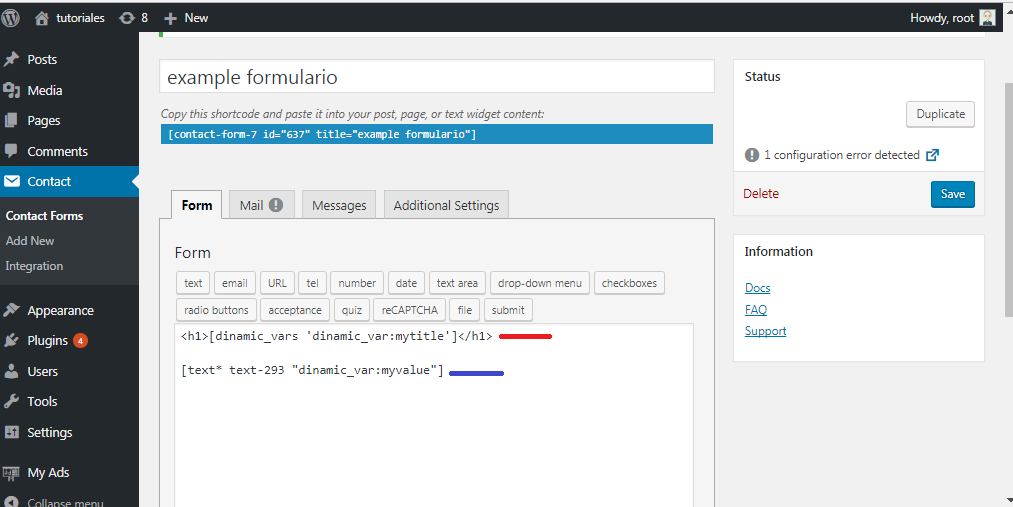Image resolution: width=1013 pixels, height=507 pixels.
Task: Click the Comments bubble icon
Action: pos(11,151)
